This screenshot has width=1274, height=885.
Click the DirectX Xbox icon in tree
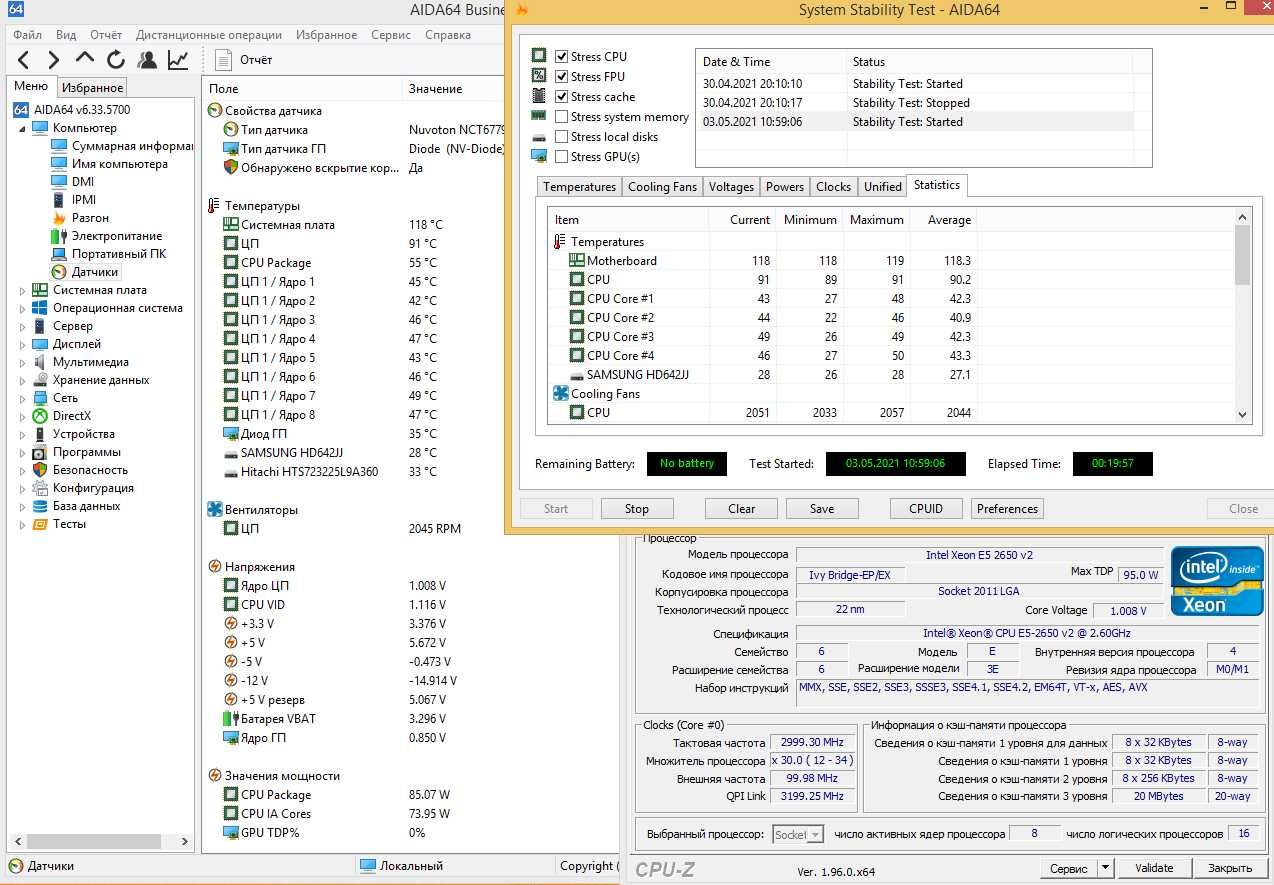(x=40, y=416)
